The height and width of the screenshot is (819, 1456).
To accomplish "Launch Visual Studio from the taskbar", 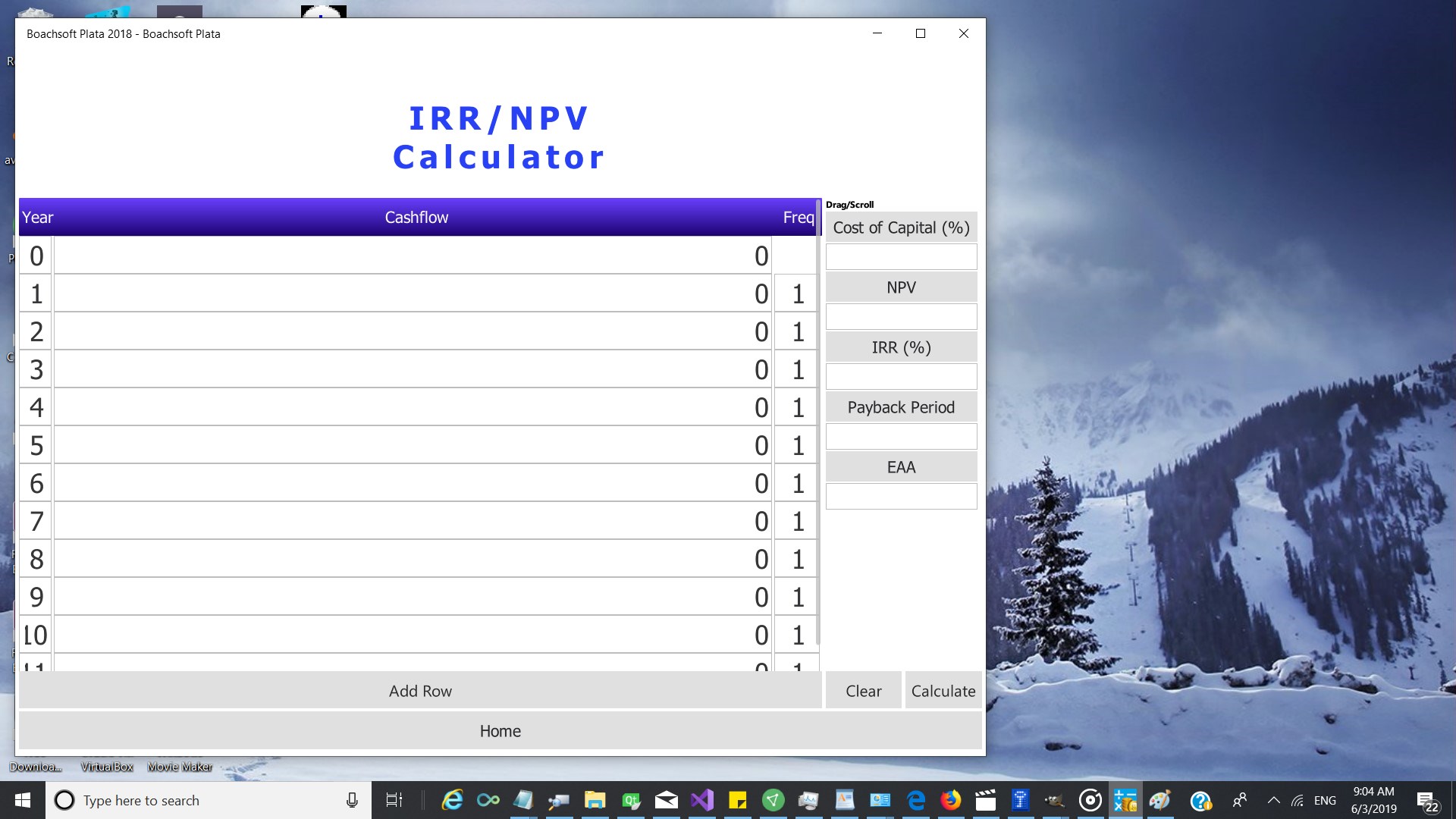I will [702, 800].
